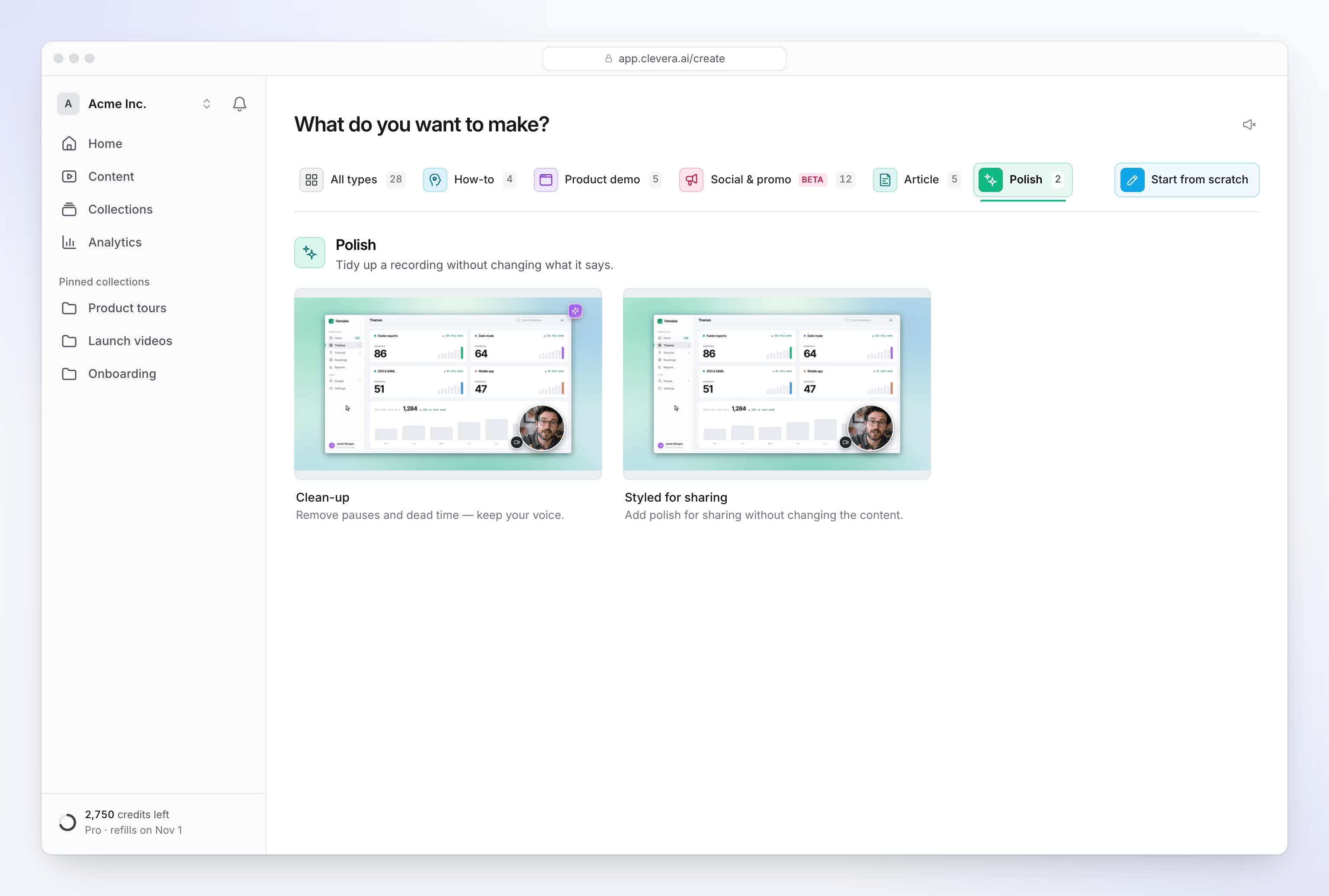Click the count badge 28 on All types
The height and width of the screenshot is (896, 1329).
(395, 179)
